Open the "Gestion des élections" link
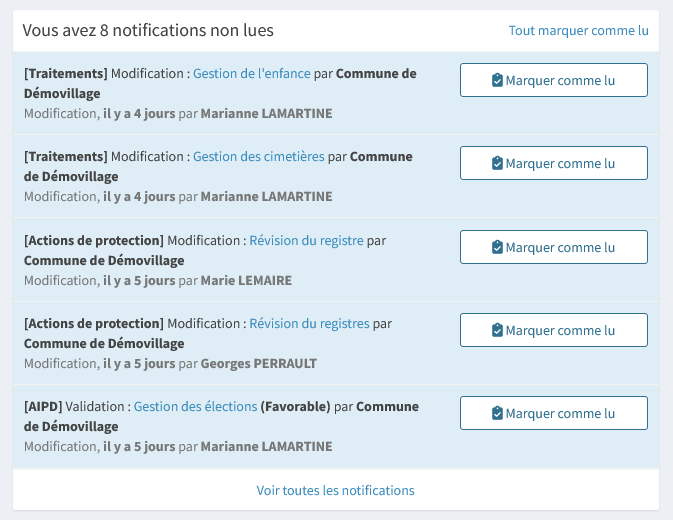The width and height of the screenshot is (673, 520). [195, 406]
